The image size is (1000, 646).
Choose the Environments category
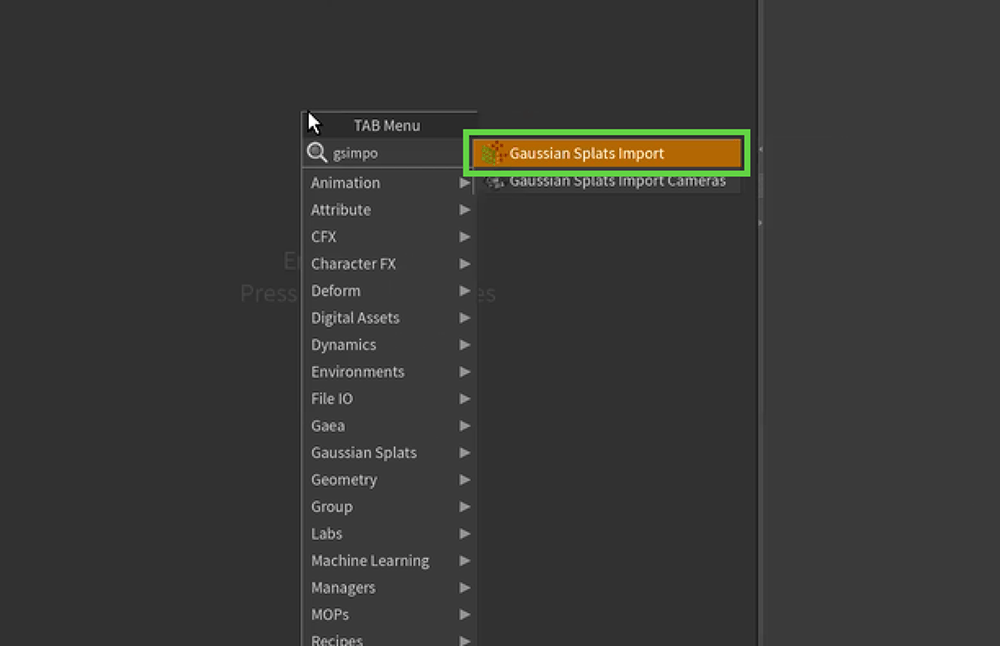click(x=357, y=372)
